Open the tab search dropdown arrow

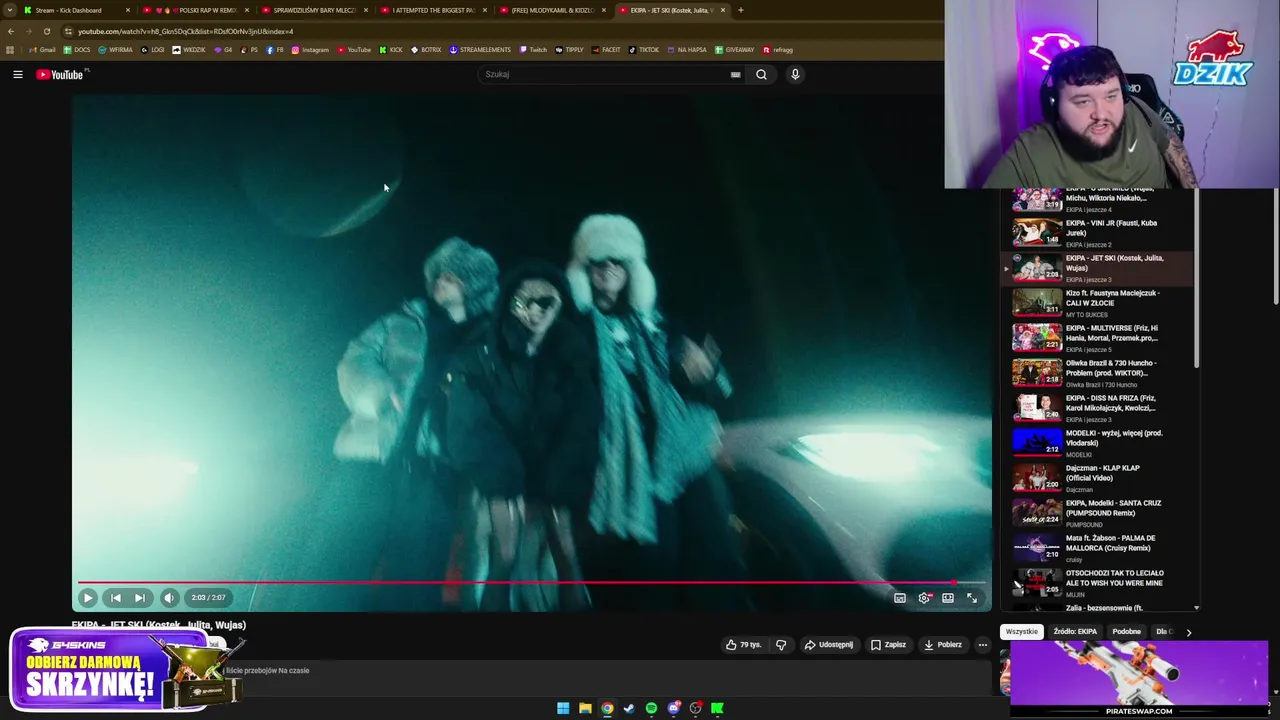coord(9,10)
